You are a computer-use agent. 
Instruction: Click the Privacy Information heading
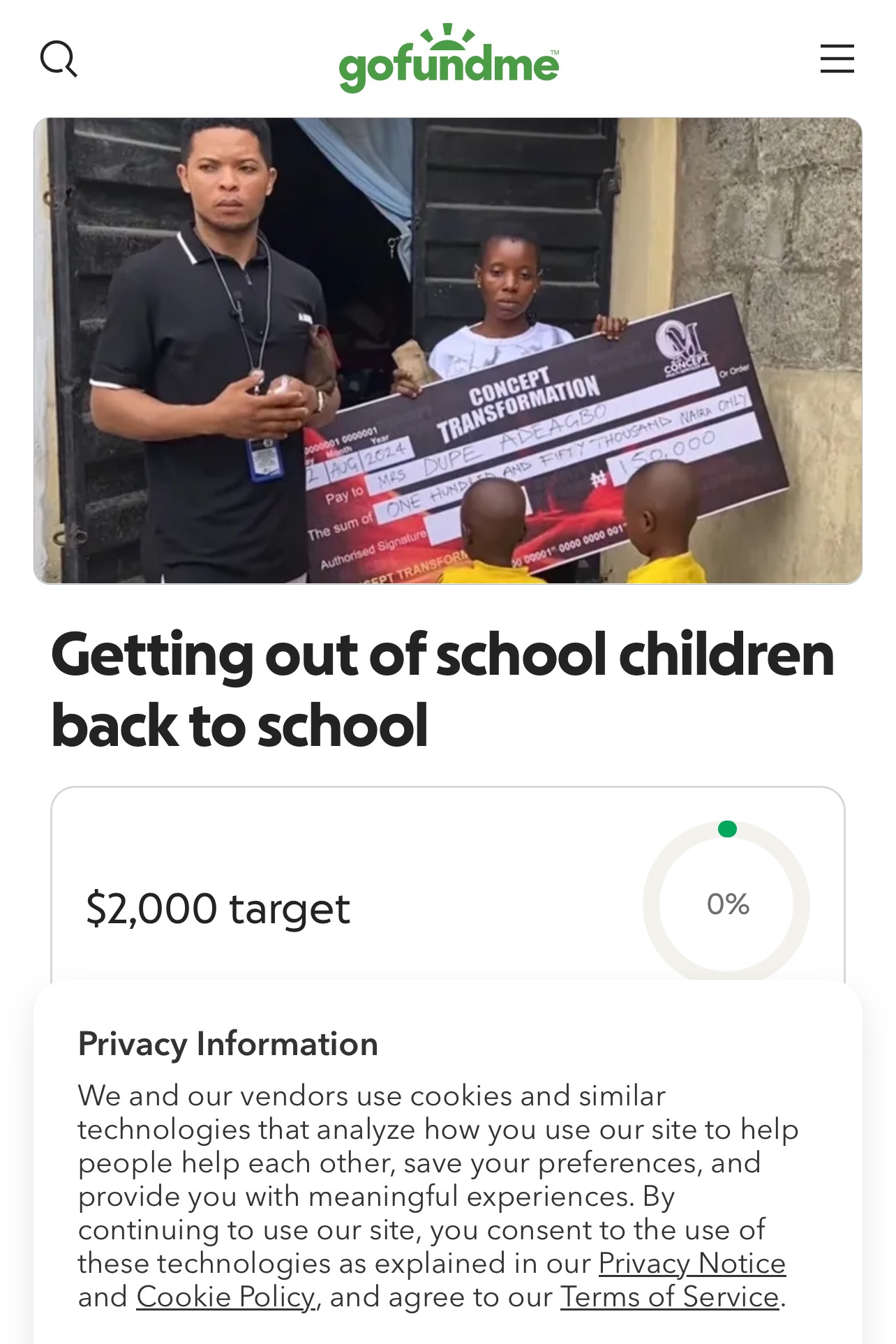point(228,1044)
